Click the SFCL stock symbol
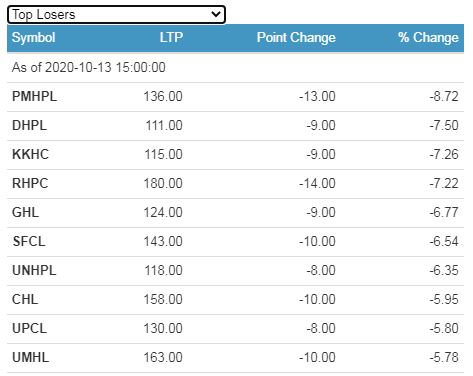This screenshot has height=376, width=473. 29,242
